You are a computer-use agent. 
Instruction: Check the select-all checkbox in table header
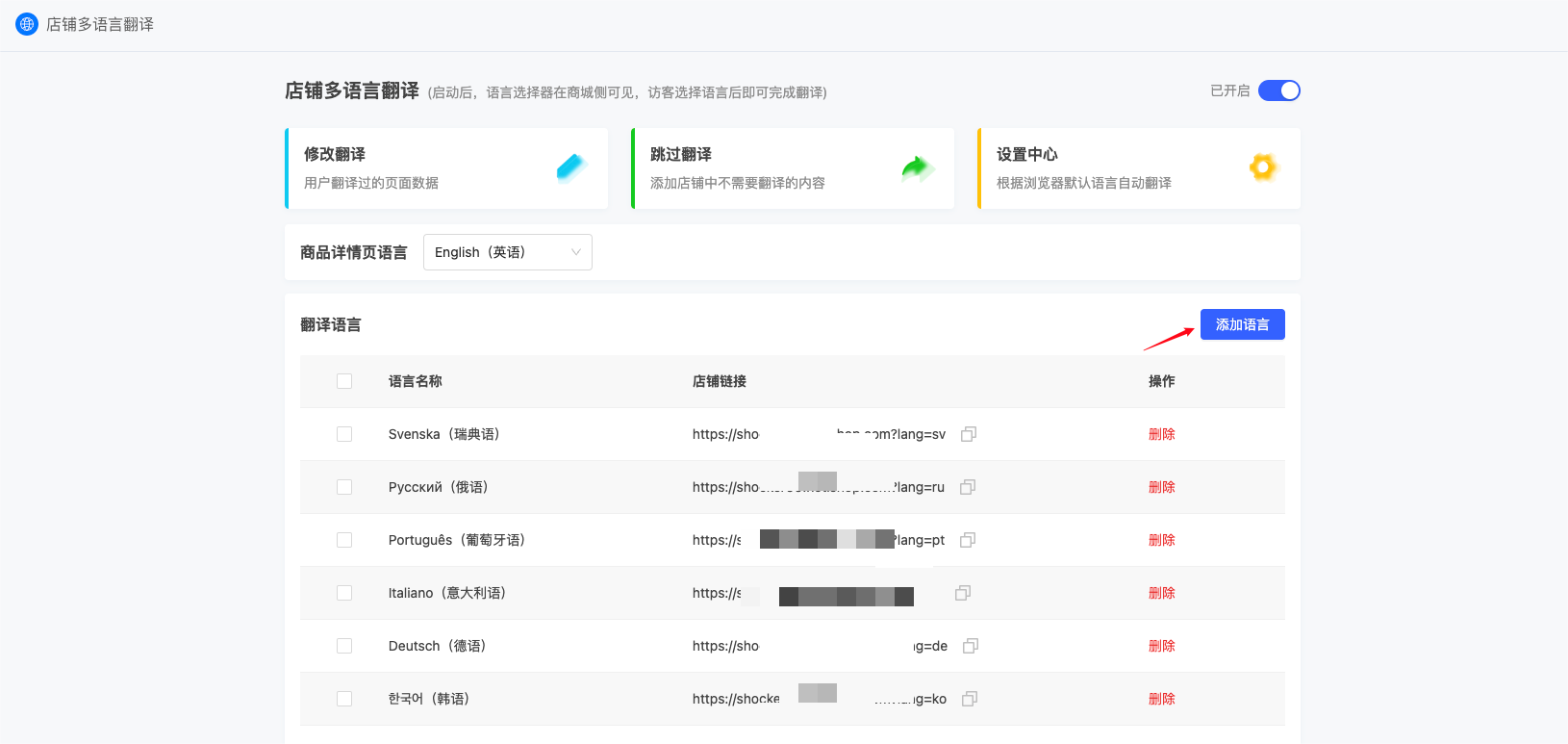(x=344, y=381)
